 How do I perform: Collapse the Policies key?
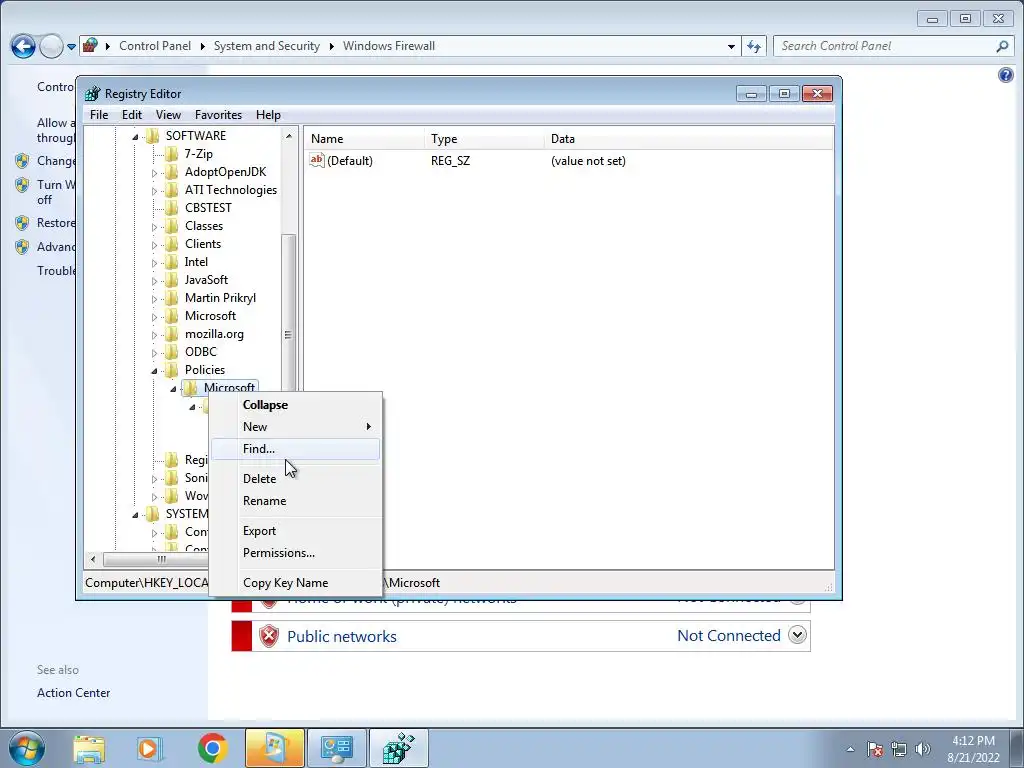point(155,370)
